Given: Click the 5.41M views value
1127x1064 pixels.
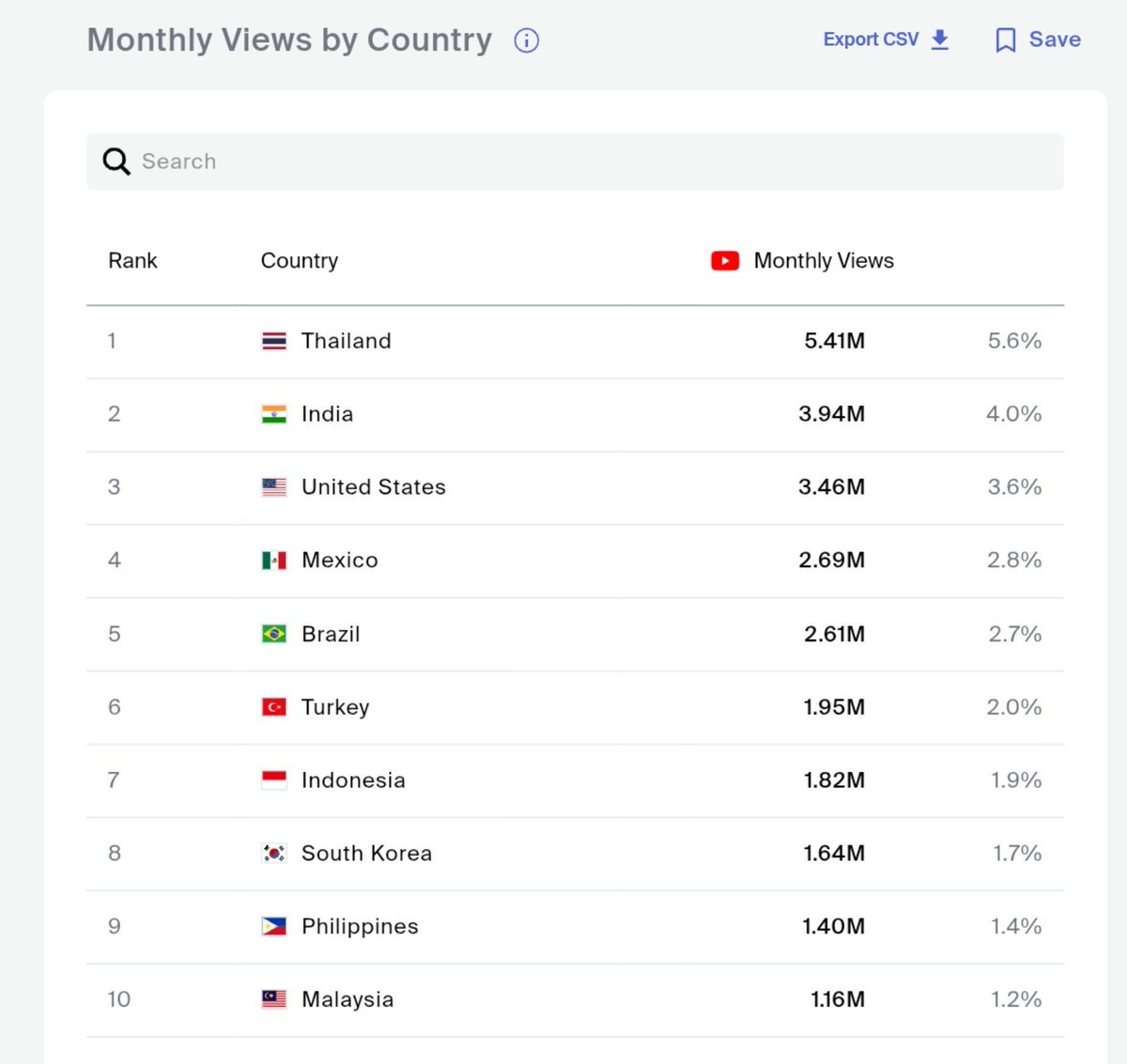Looking at the screenshot, I should 834,341.
